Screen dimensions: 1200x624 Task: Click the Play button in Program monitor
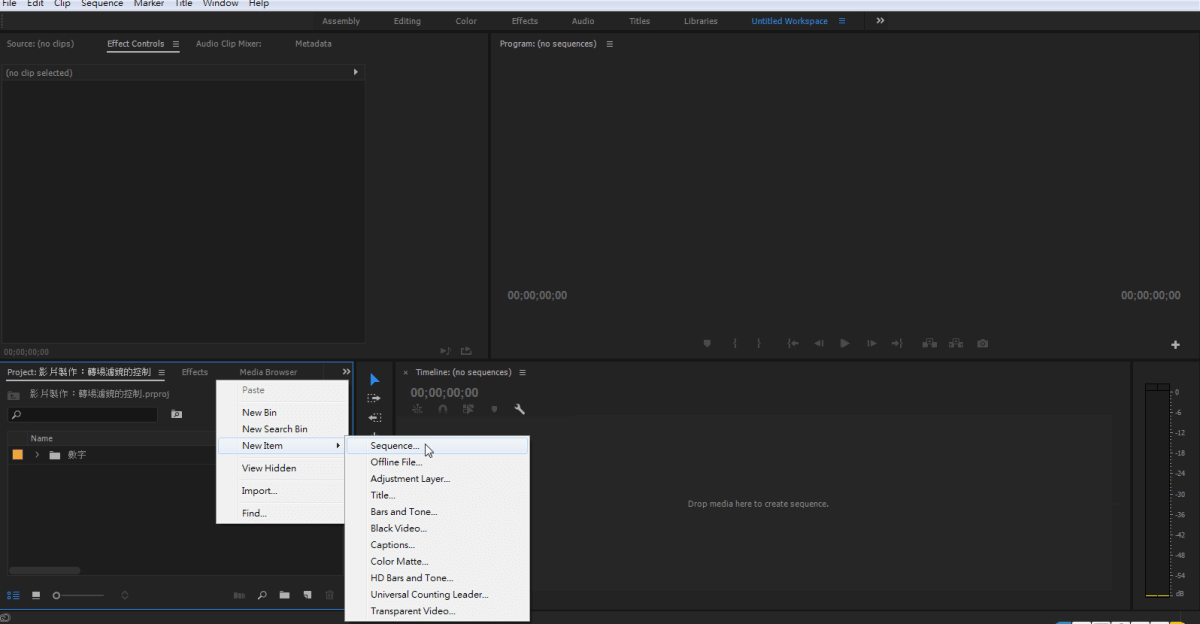point(845,343)
